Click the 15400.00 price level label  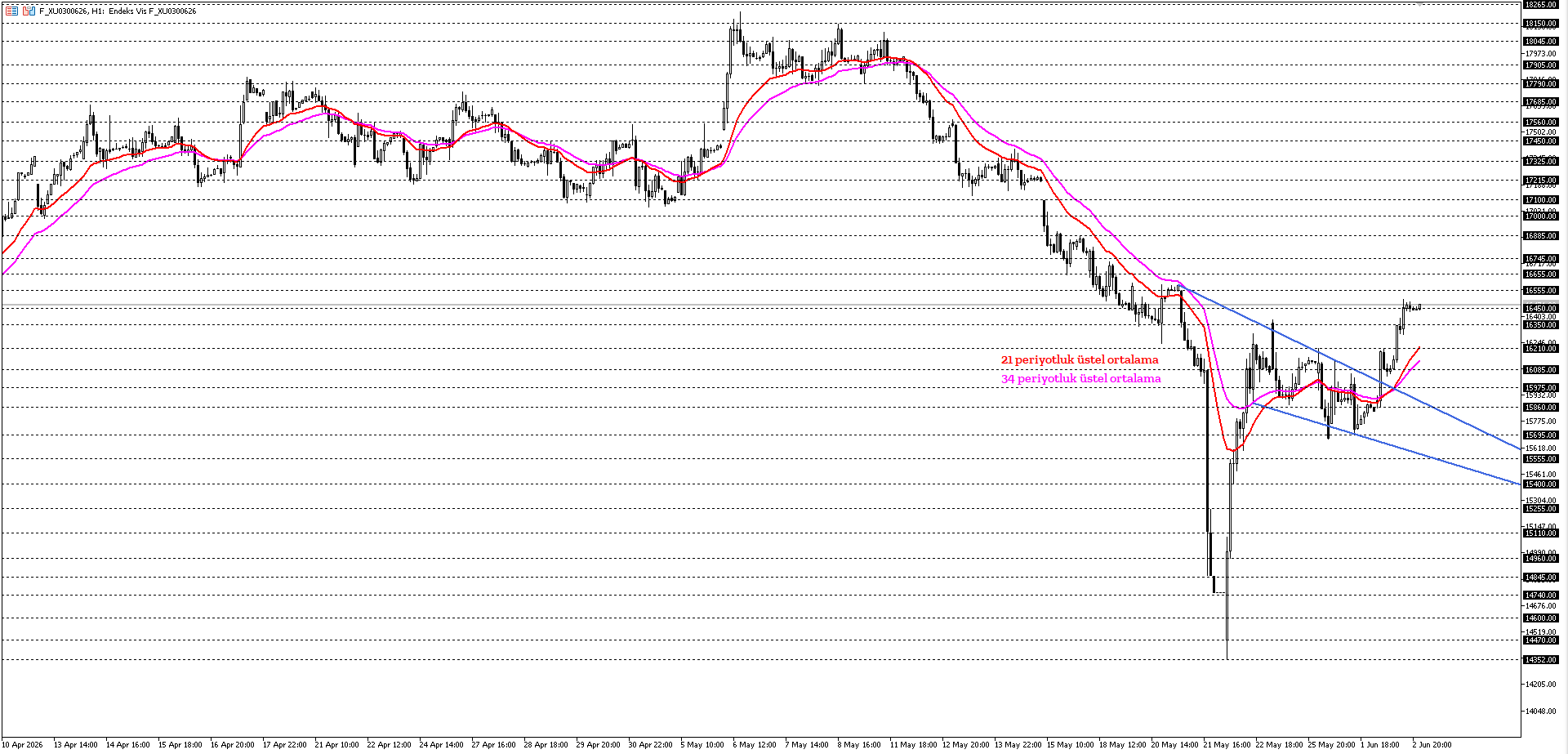[1541, 484]
